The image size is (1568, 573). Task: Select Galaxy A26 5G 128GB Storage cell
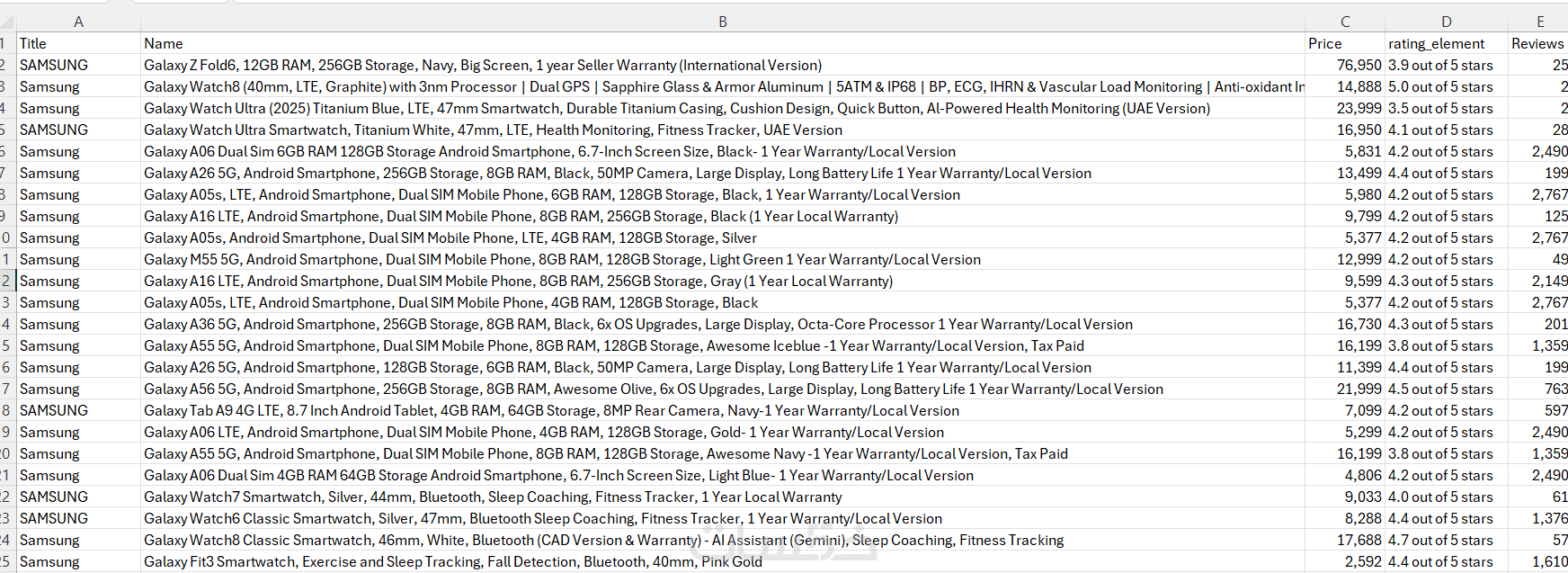tap(723, 367)
